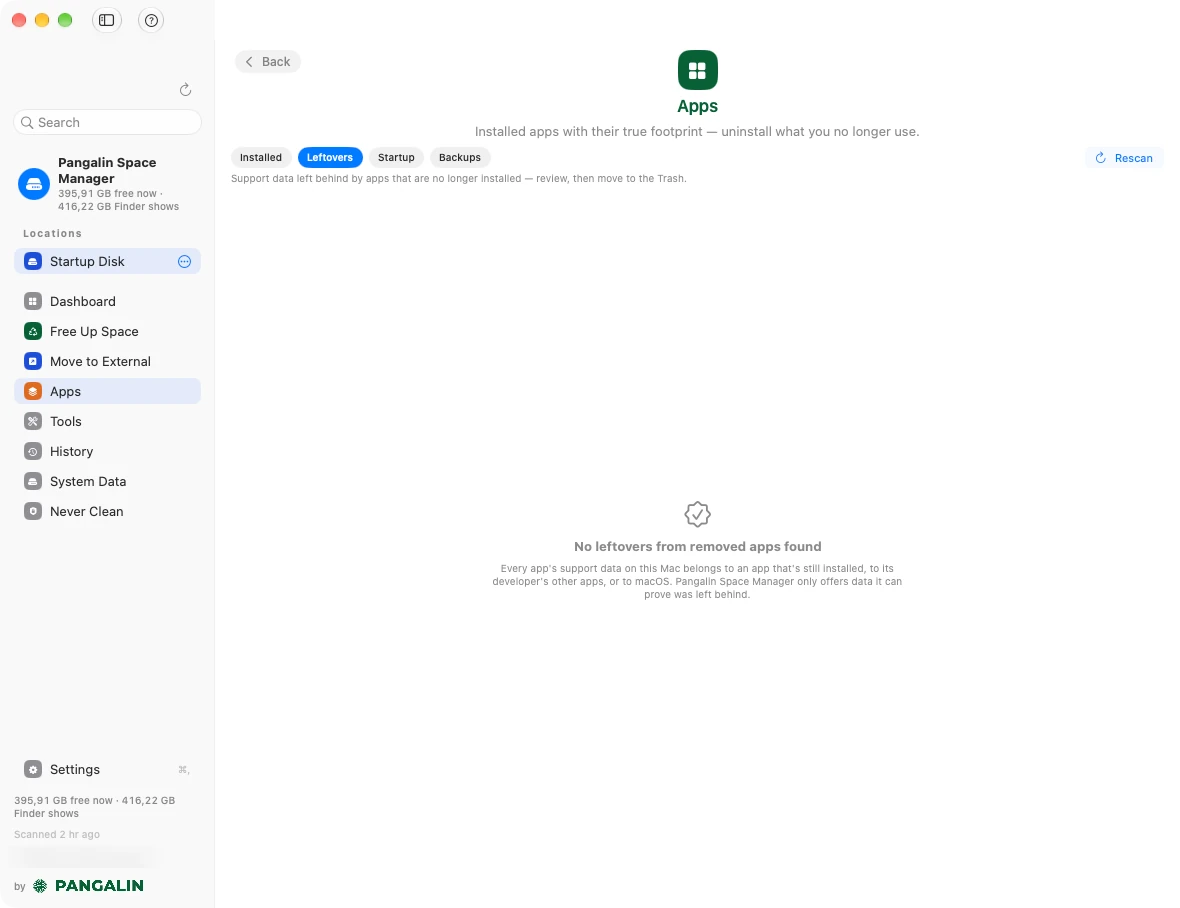Click the Never Clean sidebar icon
This screenshot has height=908, width=1180.
(33, 512)
